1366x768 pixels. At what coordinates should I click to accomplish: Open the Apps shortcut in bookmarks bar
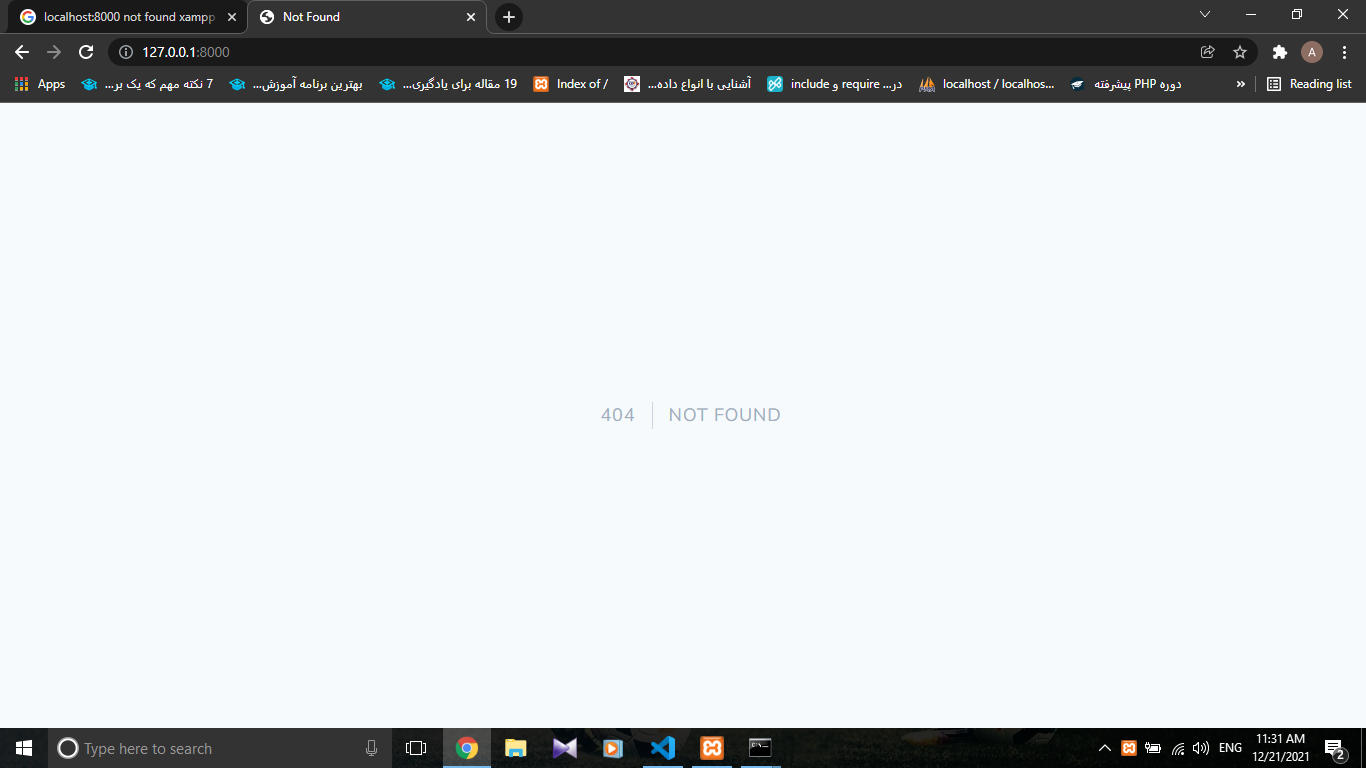coord(40,84)
